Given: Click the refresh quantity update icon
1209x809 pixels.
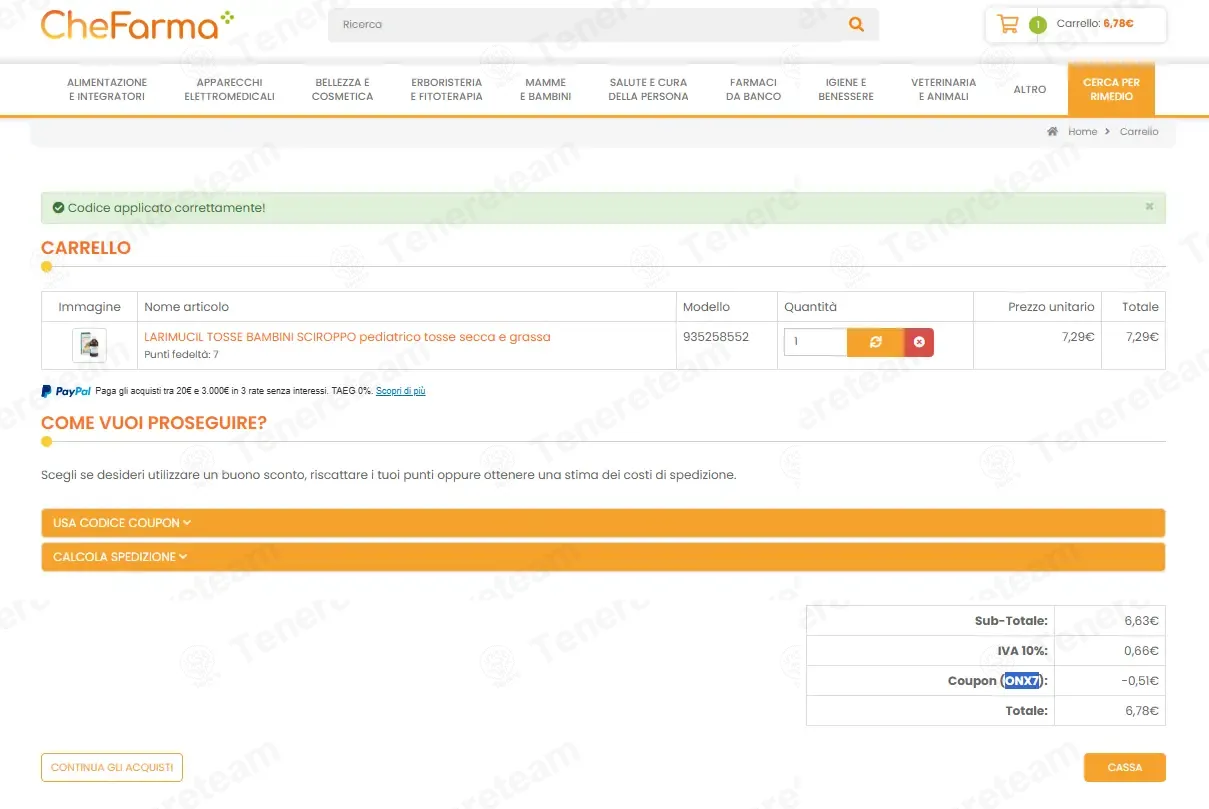Looking at the screenshot, I should tap(875, 342).
